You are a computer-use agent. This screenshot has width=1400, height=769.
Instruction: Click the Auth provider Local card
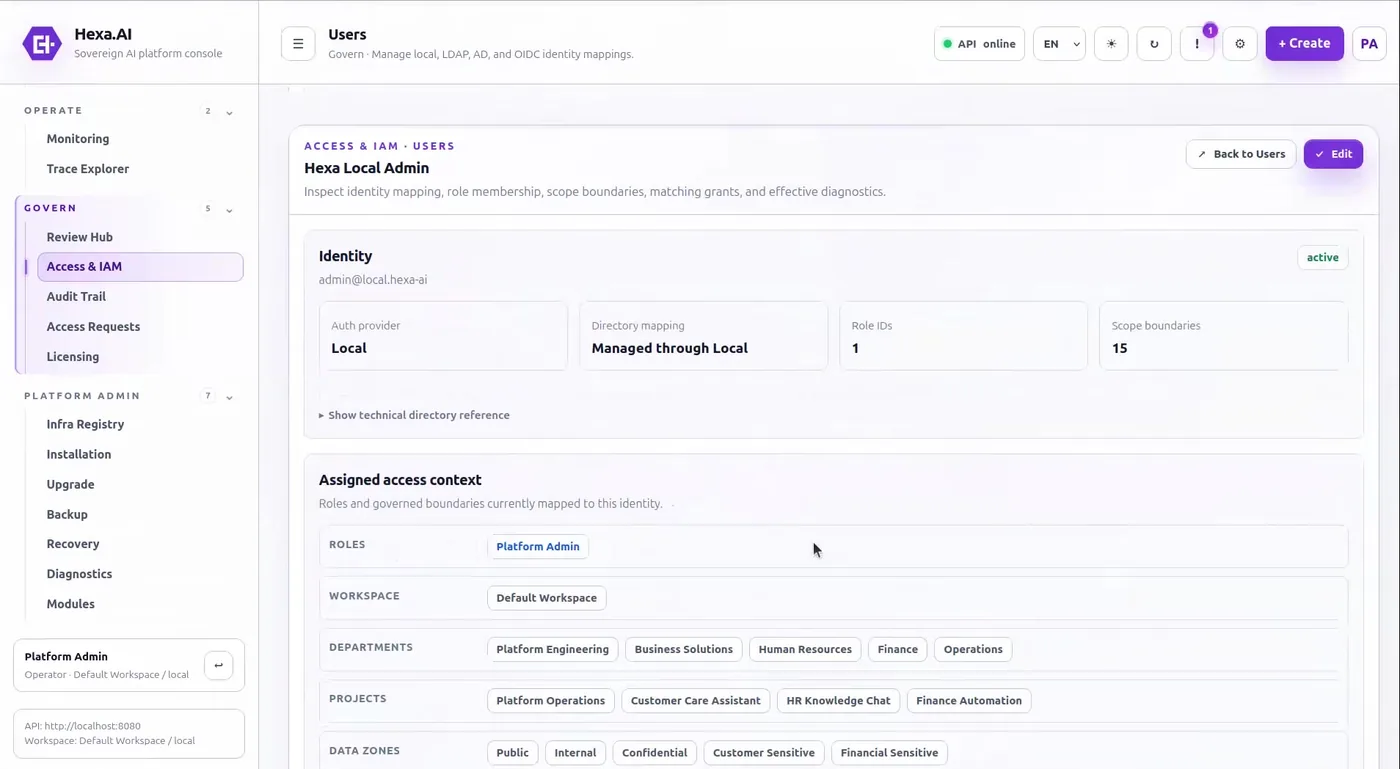[443, 336]
